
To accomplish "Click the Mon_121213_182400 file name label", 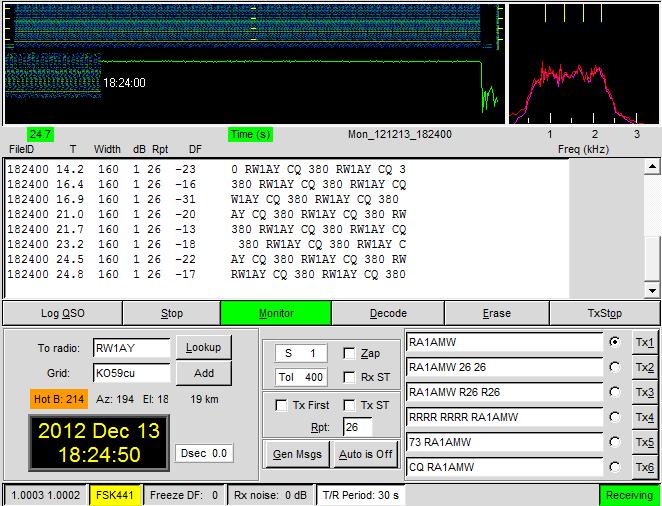I will tap(399, 135).
